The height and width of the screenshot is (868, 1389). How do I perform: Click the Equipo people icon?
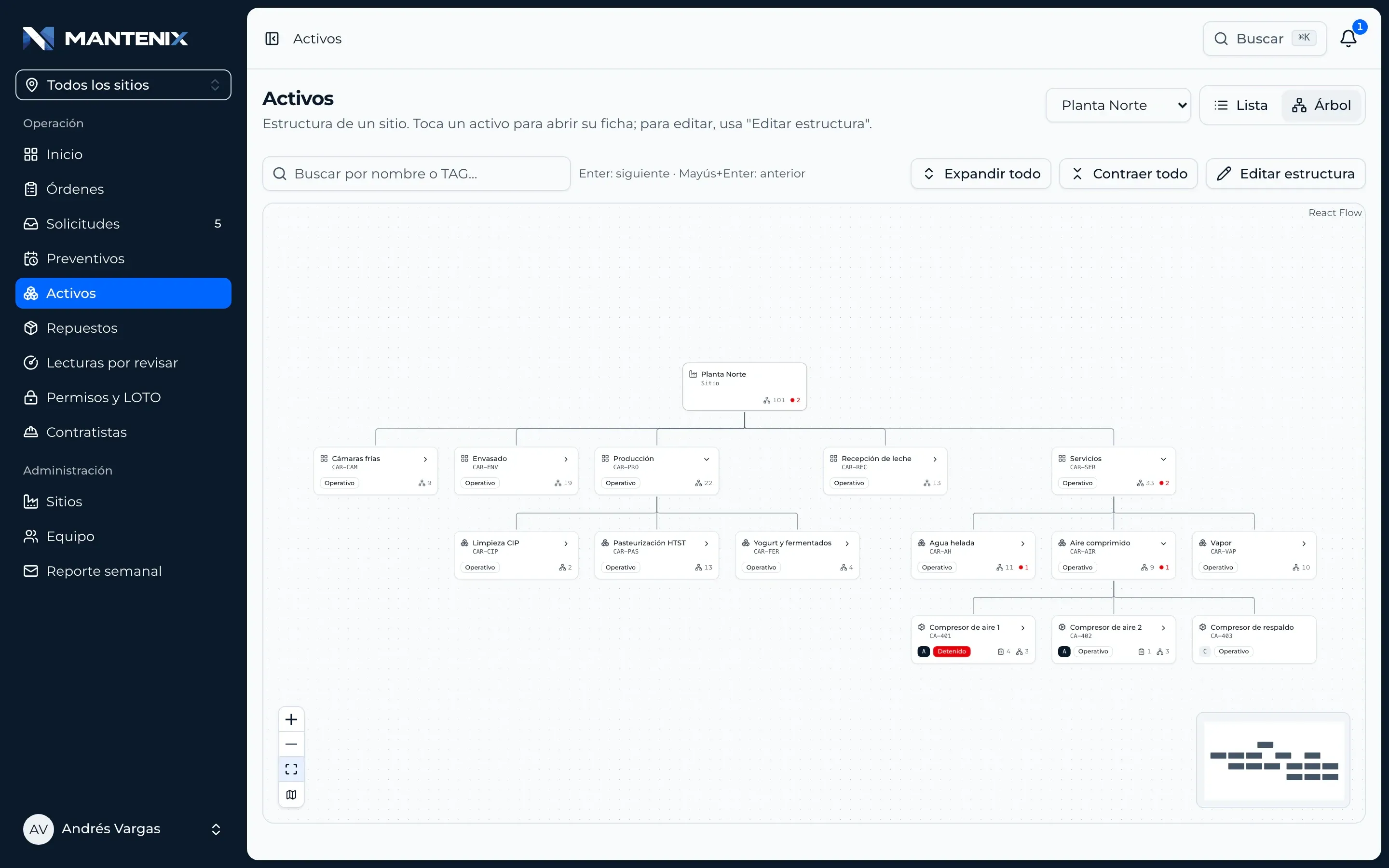coord(31,536)
